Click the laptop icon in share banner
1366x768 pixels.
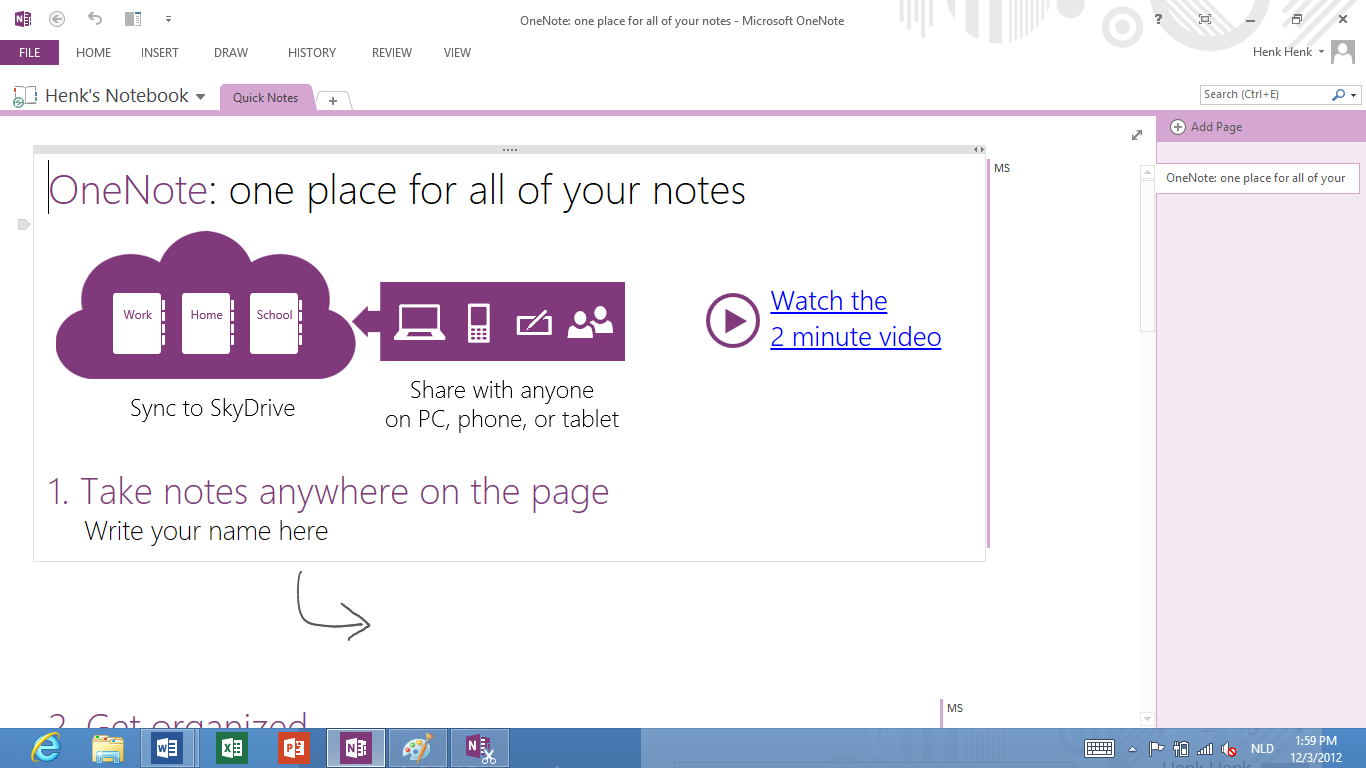[420, 322]
